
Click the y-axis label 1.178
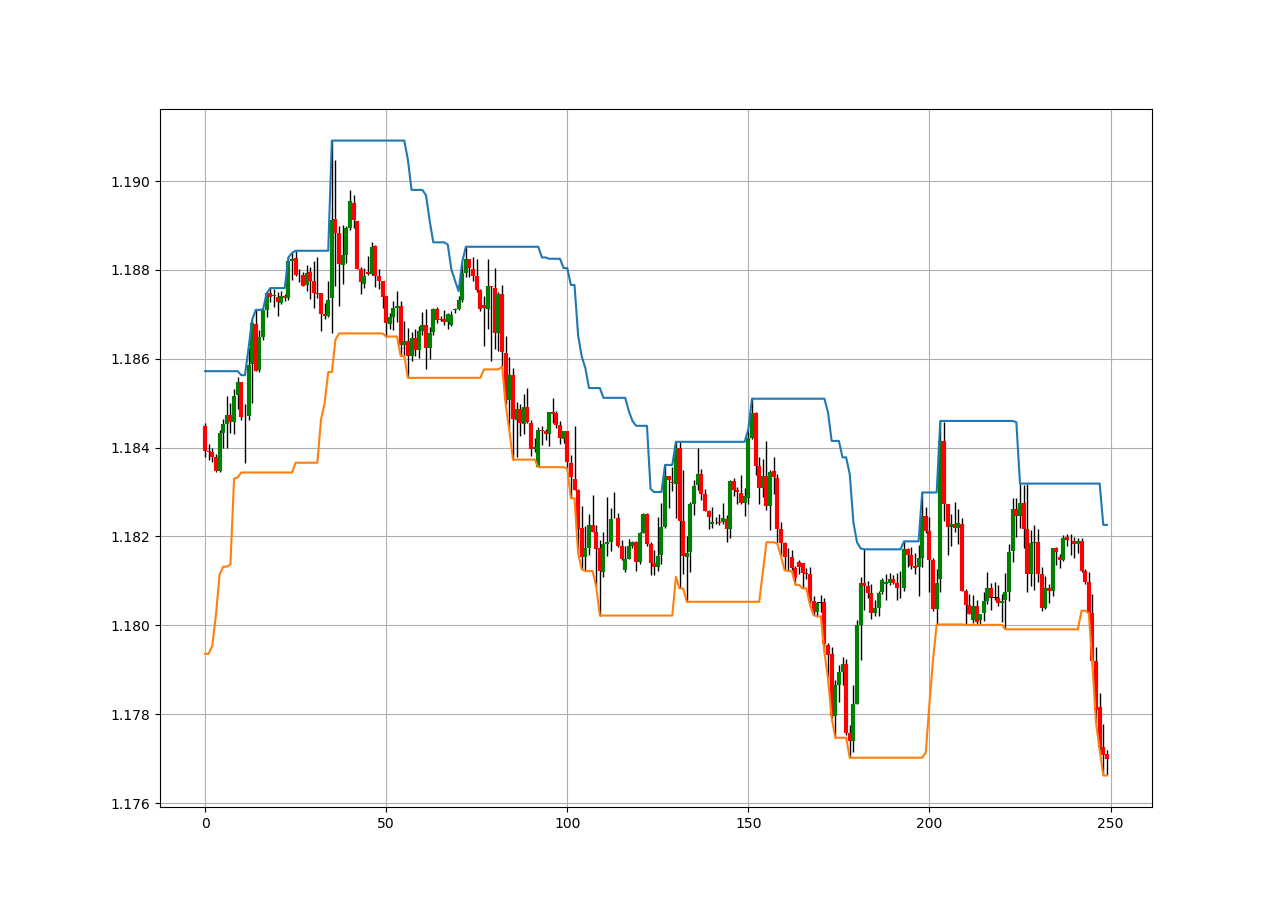(x=132, y=715)
